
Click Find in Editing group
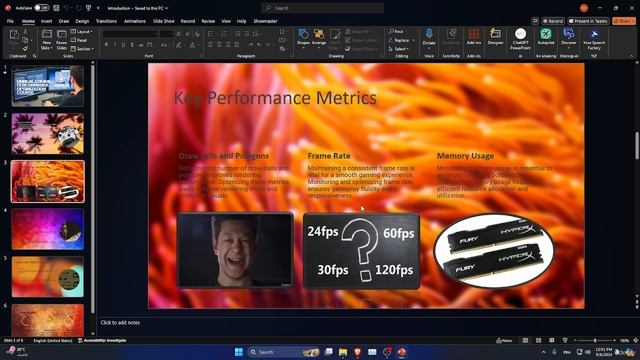396,31
